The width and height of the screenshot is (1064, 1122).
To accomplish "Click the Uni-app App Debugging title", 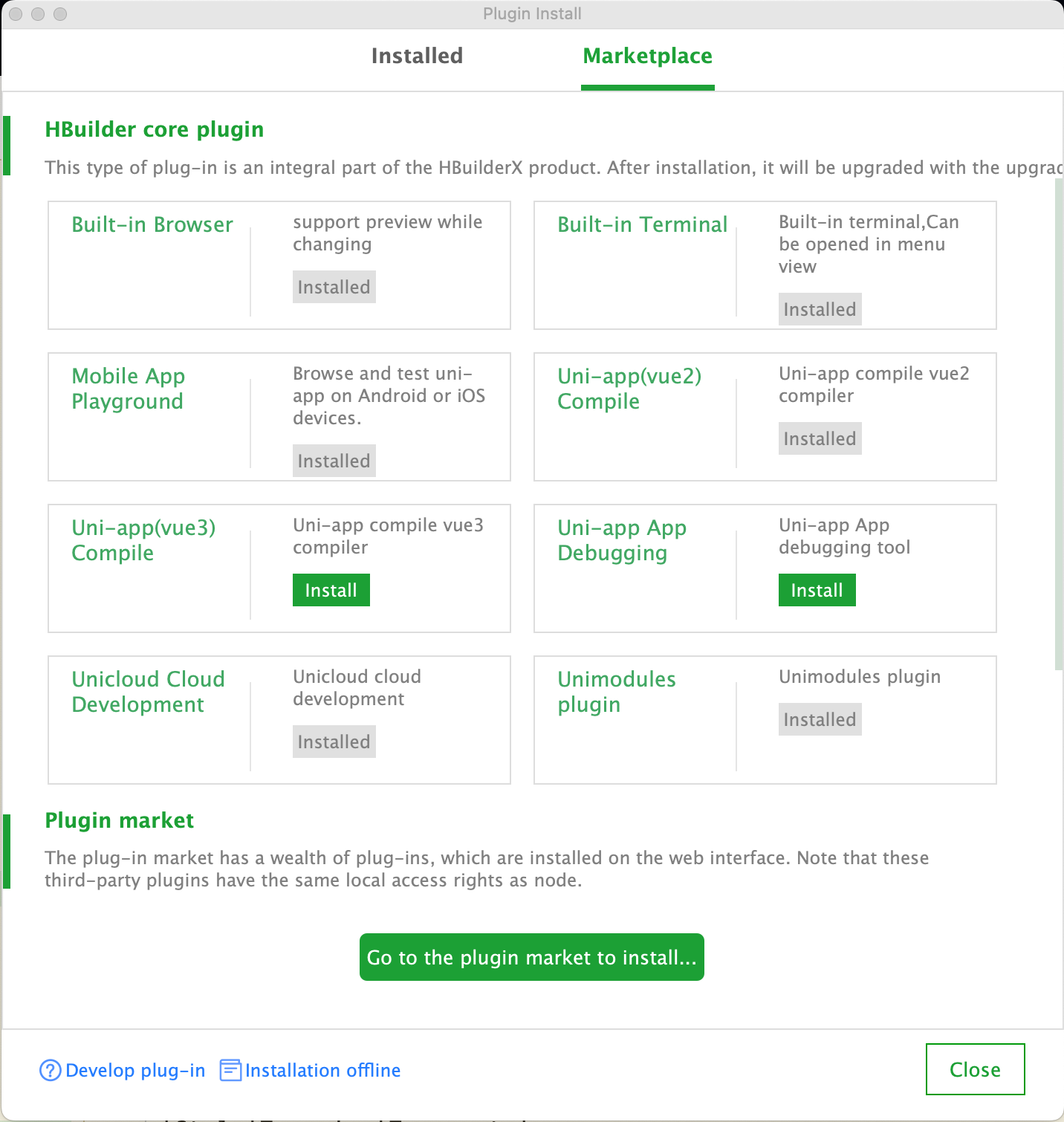I will tap(622, 540).
